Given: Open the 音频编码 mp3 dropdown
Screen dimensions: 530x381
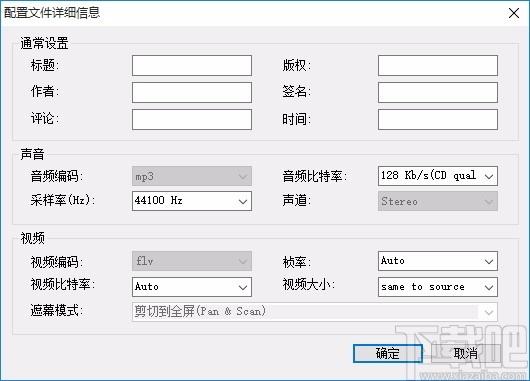Looking at the screenshot, I should [x=192, y=176].
